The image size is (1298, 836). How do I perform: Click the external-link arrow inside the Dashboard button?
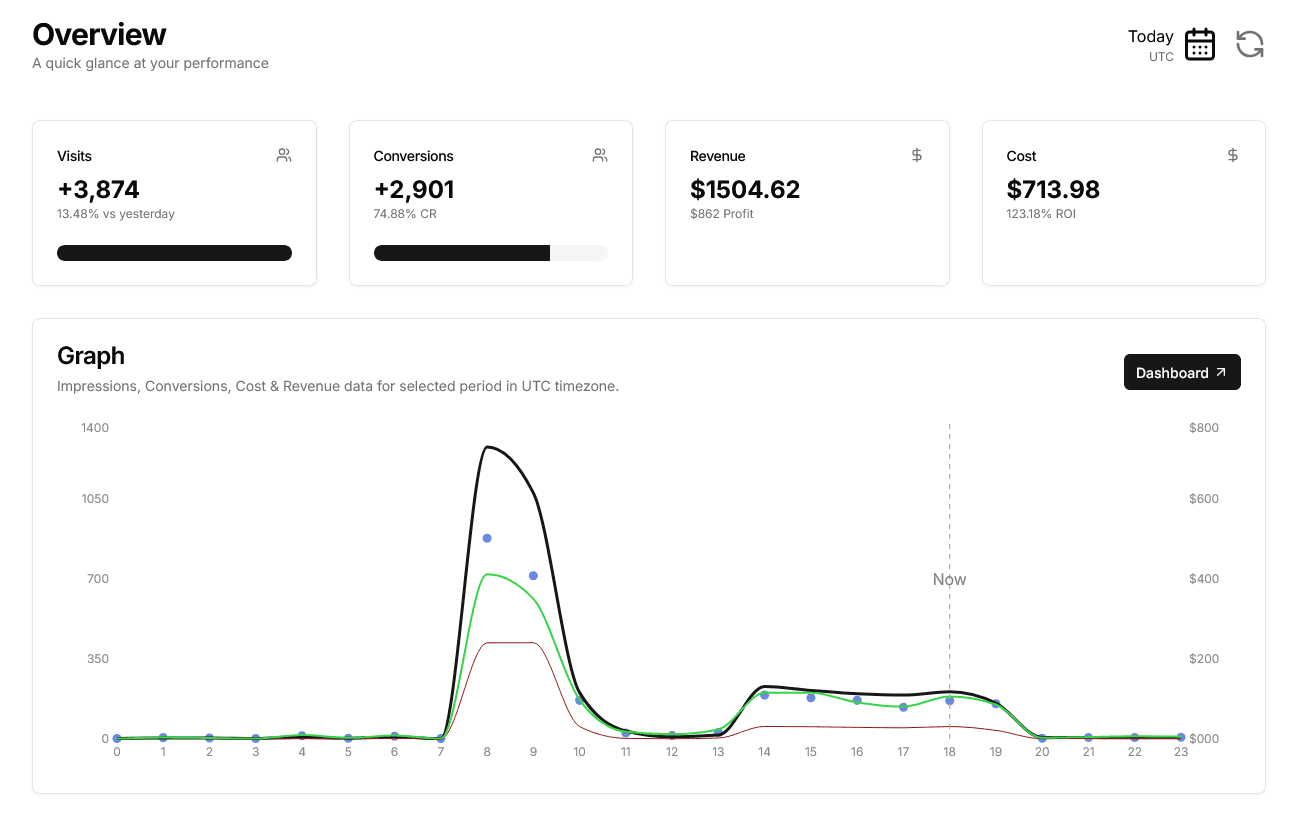click(1222, 371)
